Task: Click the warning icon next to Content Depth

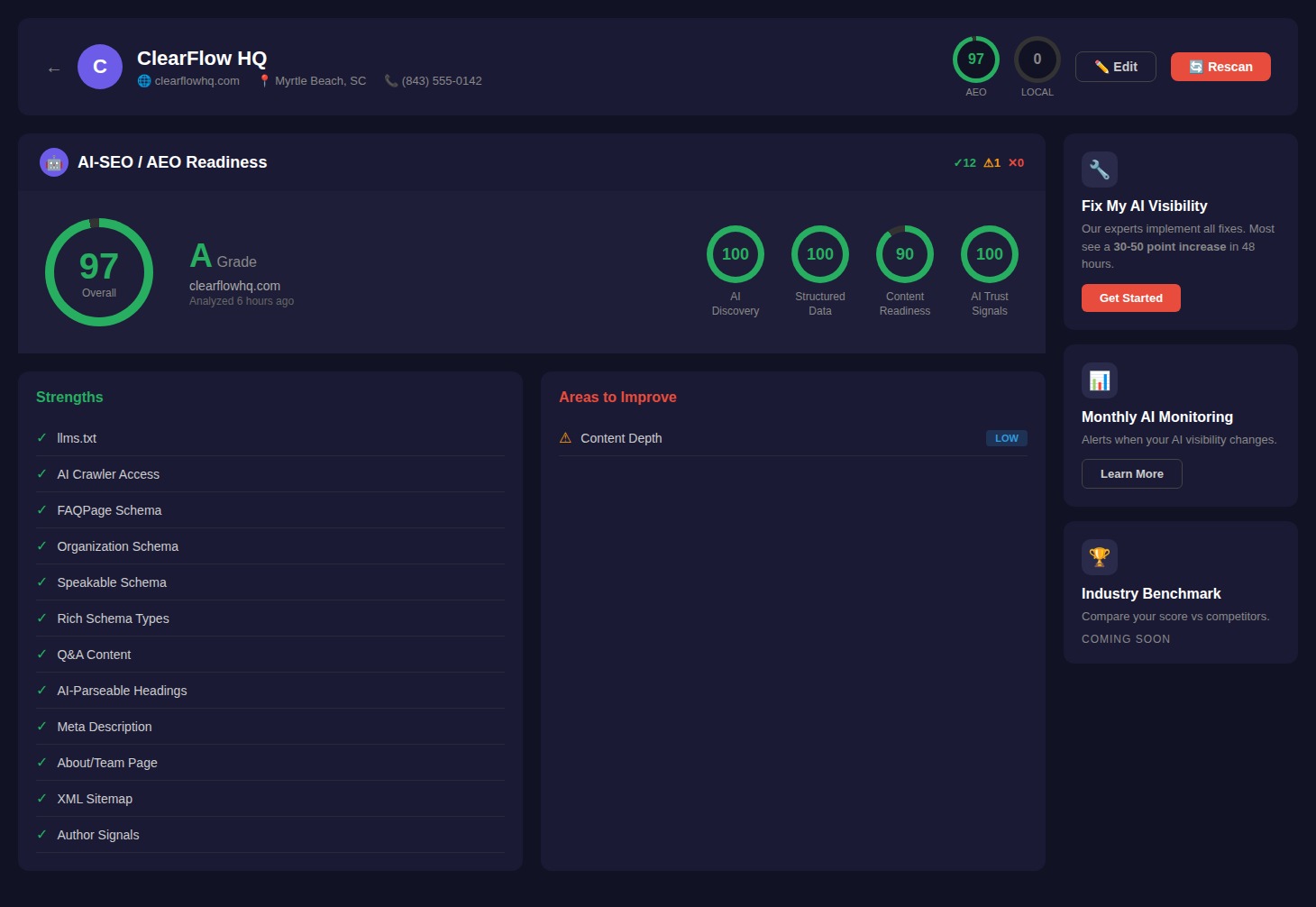Action: tap(565, 438)
